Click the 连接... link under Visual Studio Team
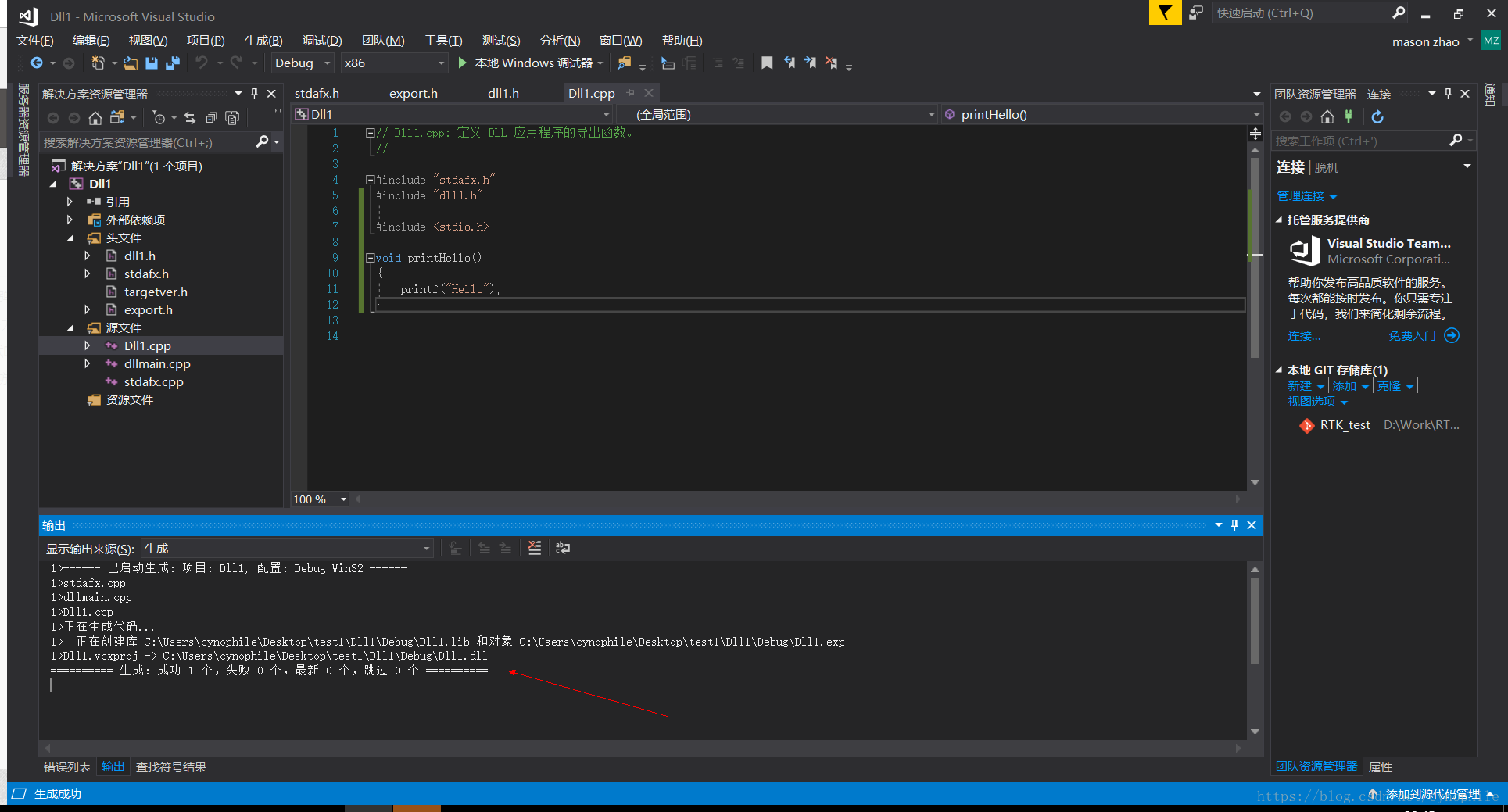This screenshot has width=1508, height=812. point(1305,336)
